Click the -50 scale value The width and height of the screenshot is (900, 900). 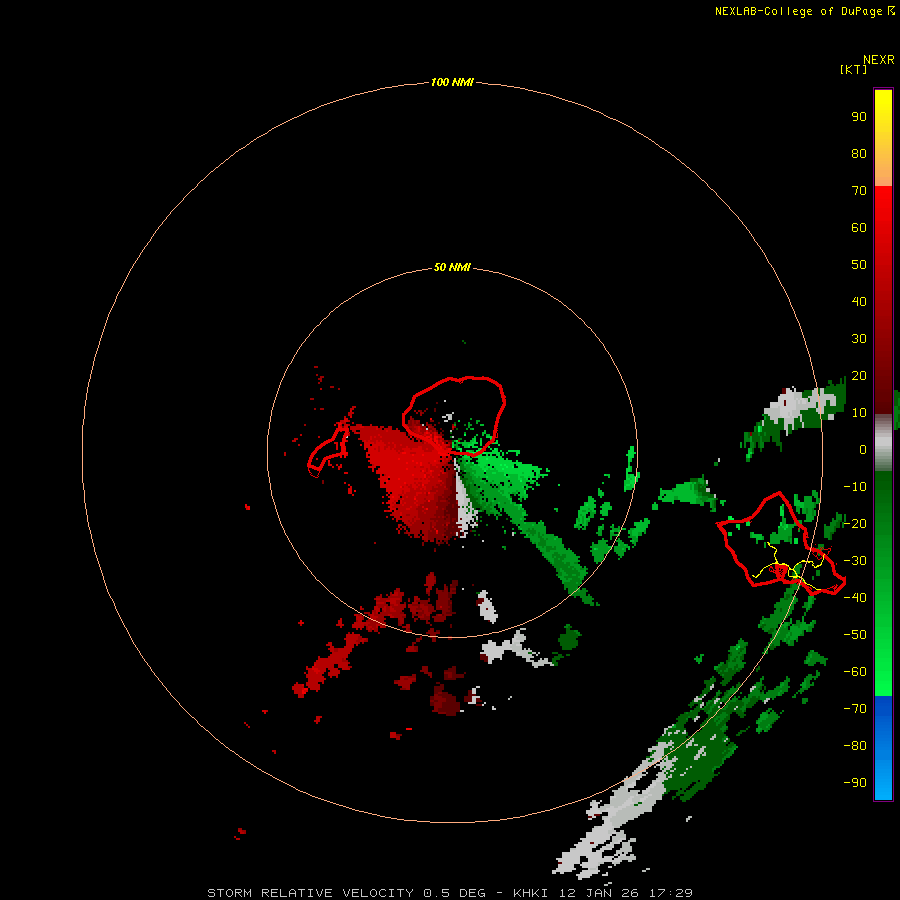click(x=855, y=635)
